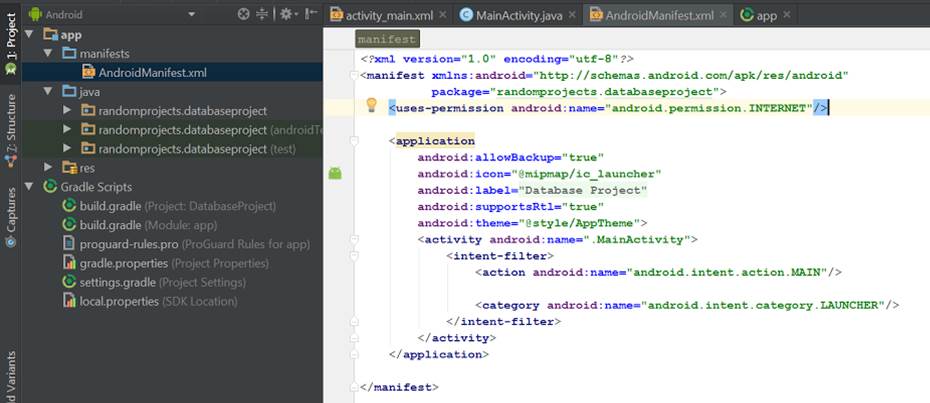Click the manifest breadcrumb label
Image resolution: width=930 pixels, height=403 pixels.
click(387, 40)
